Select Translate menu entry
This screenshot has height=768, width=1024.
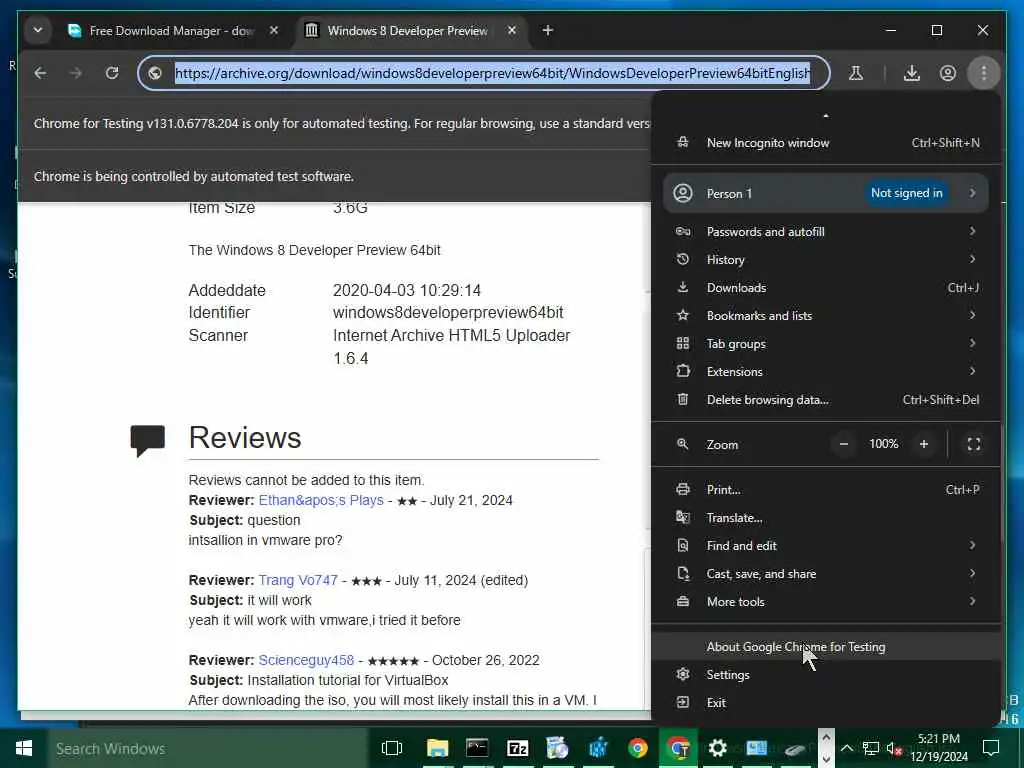[x=826, y=518]
